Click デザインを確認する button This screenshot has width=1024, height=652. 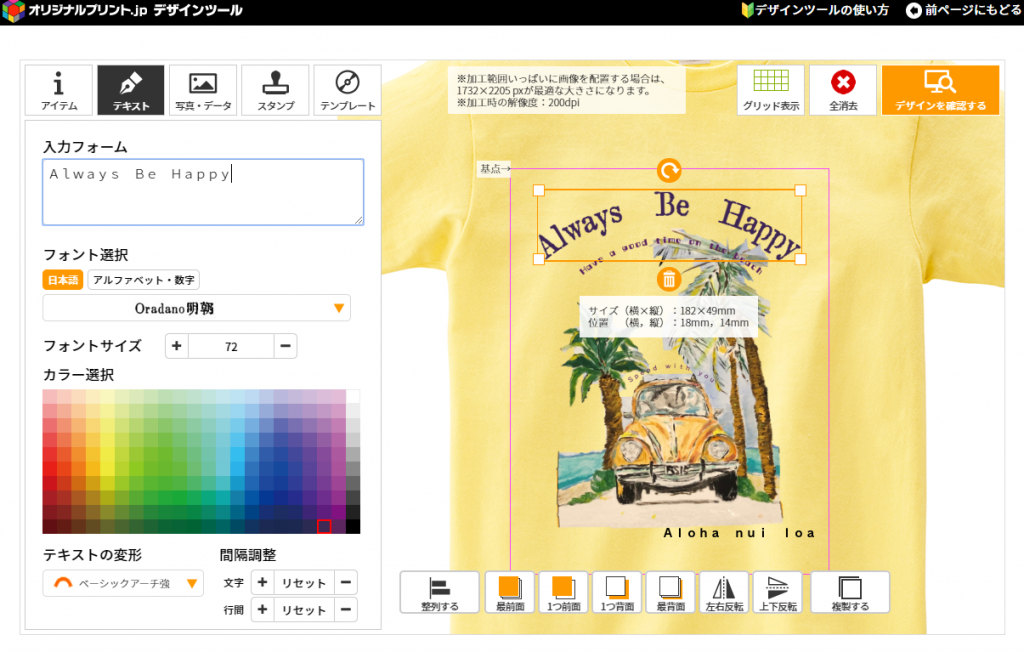point(940,90)
